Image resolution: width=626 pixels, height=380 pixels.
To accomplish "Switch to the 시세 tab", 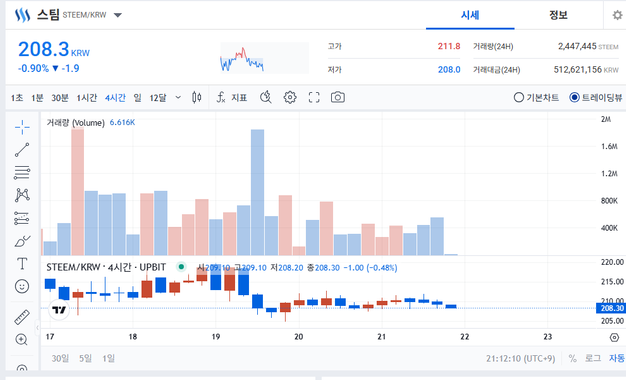I will [x=470, y=15].
